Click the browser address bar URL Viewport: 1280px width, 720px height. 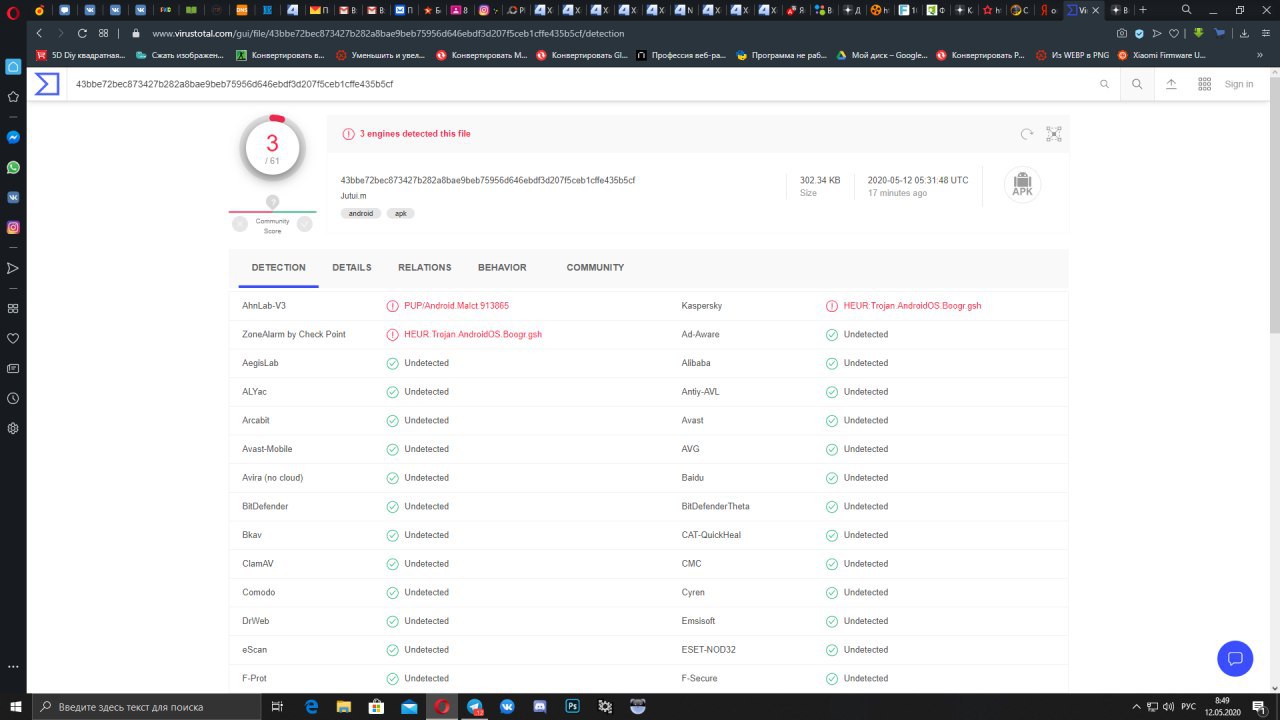coord(388,33)
